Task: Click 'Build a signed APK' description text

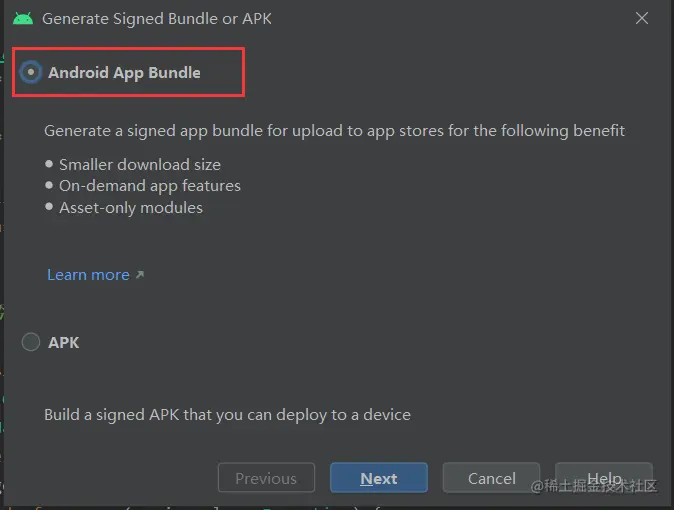Action: click(x=227, y=415)
